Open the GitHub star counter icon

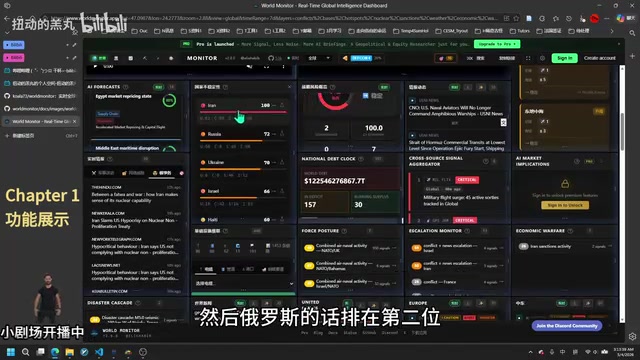[271, 58]
